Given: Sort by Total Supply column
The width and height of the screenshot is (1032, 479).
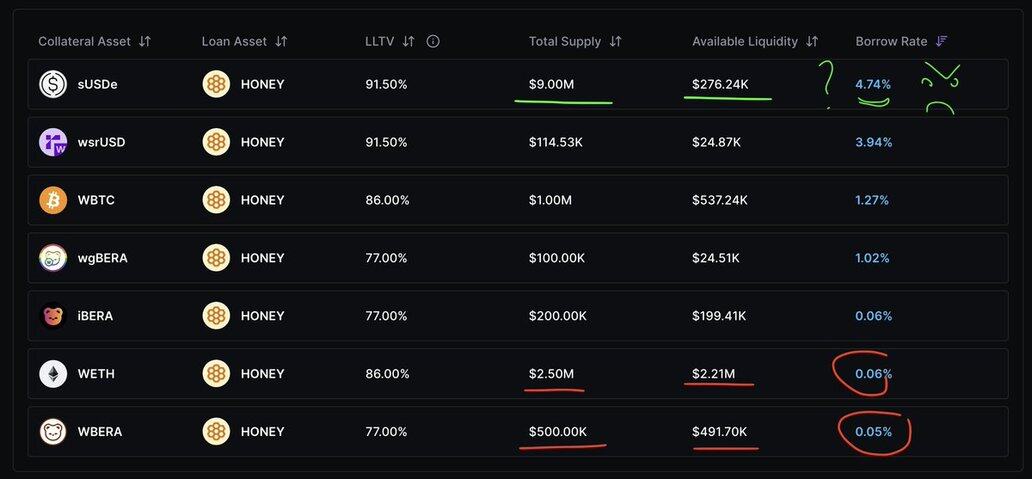Looking at the screenshot, I should (x=615, y=42).
